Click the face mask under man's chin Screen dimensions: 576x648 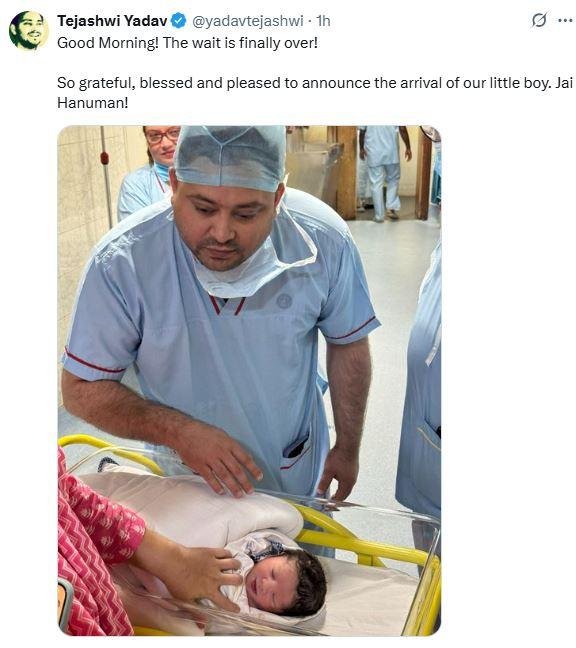click(252, 264)
